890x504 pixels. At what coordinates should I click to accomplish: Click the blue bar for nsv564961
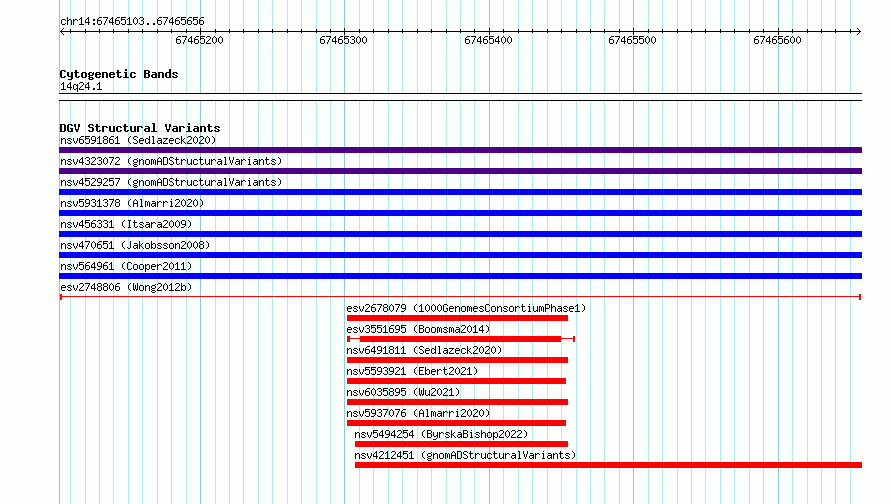(460, 276)
